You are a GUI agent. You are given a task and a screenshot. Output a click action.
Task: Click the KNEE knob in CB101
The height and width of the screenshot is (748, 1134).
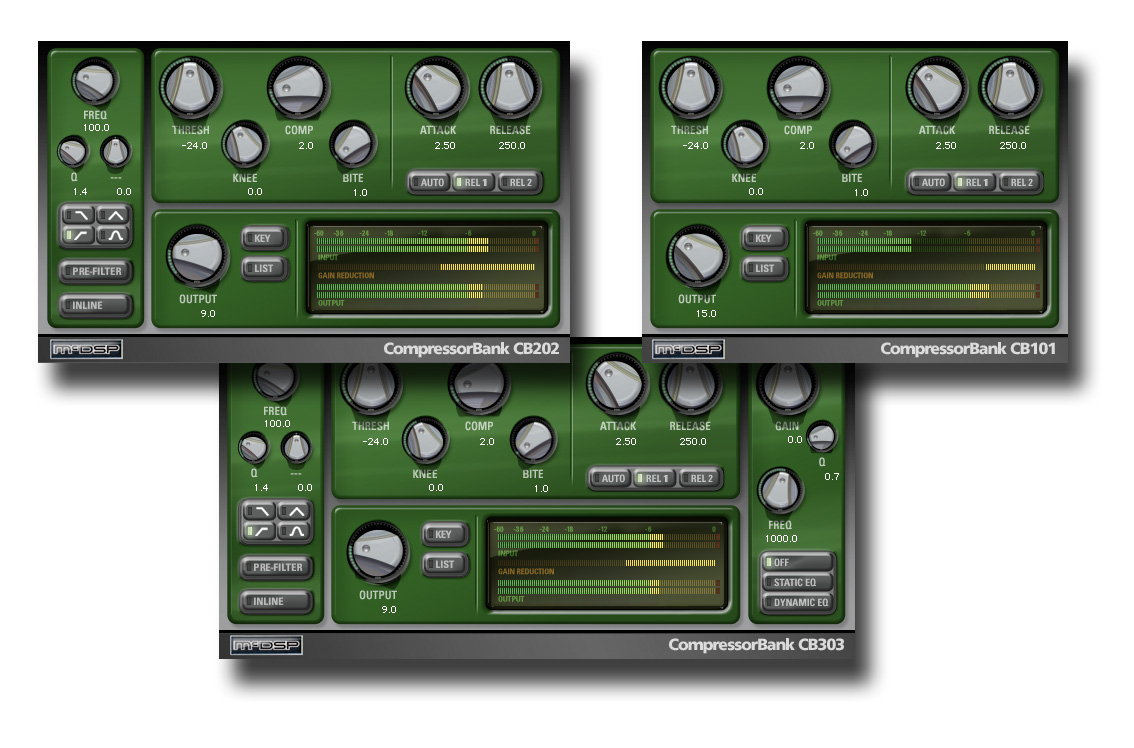[x=744, y=145]
